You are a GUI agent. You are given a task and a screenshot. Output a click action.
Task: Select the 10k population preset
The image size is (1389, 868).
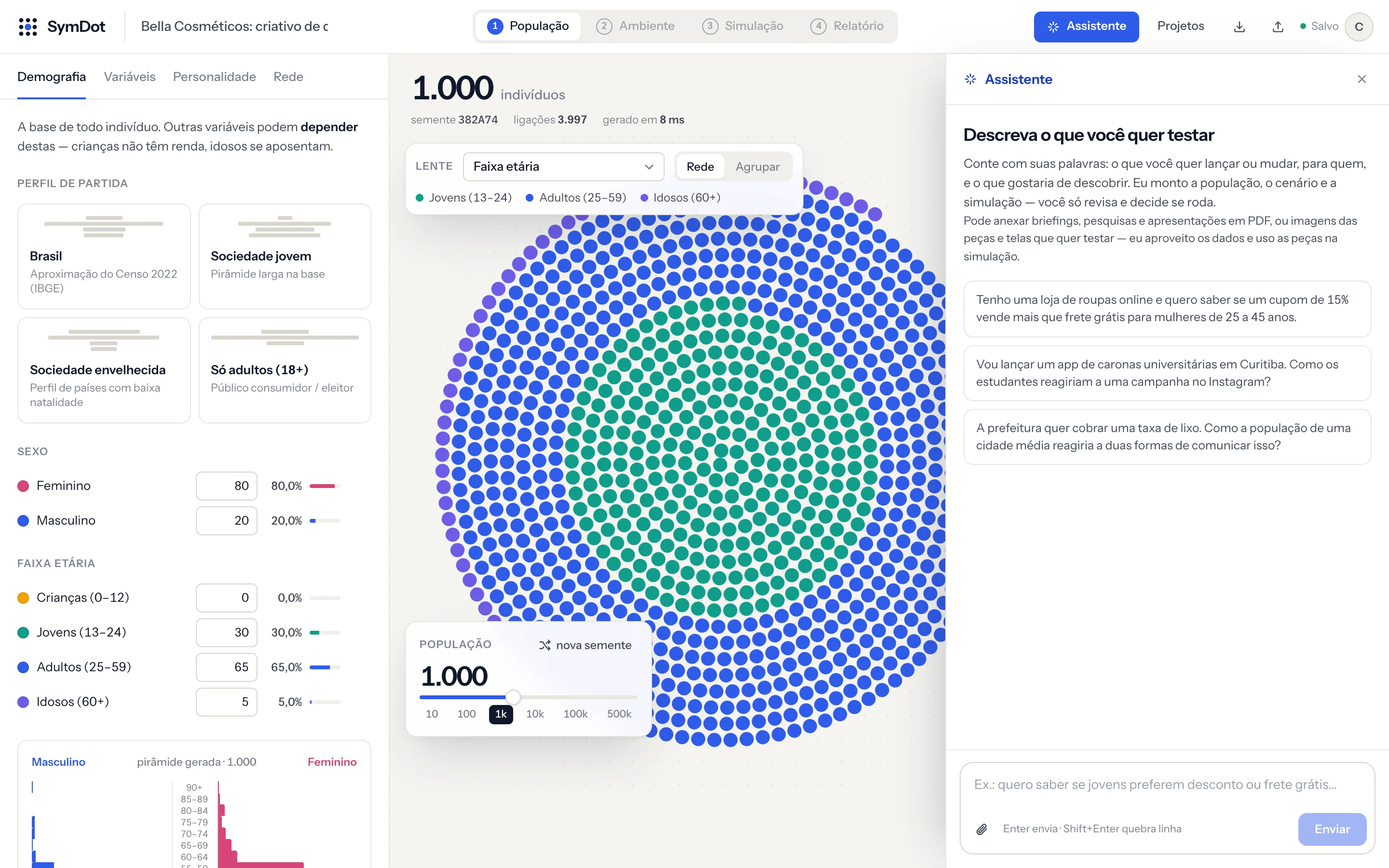tap(534, 714)
